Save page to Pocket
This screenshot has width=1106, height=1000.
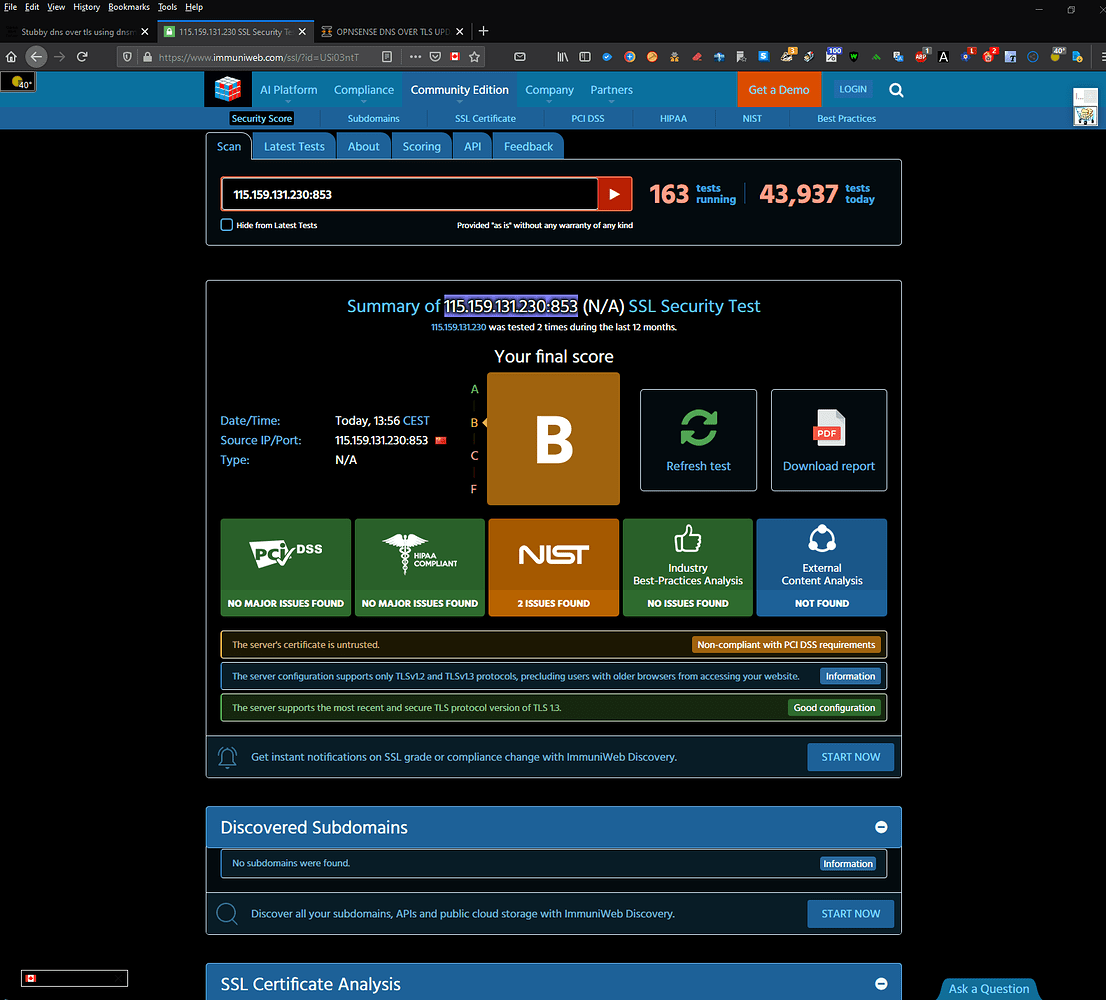(x=435, y=57)
